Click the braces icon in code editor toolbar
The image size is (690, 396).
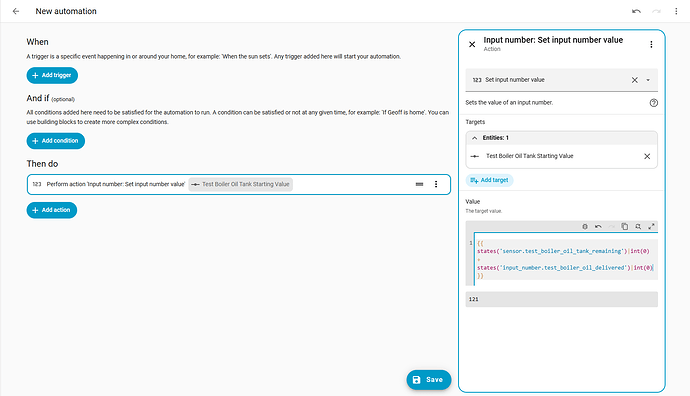[x=585, y=226]
